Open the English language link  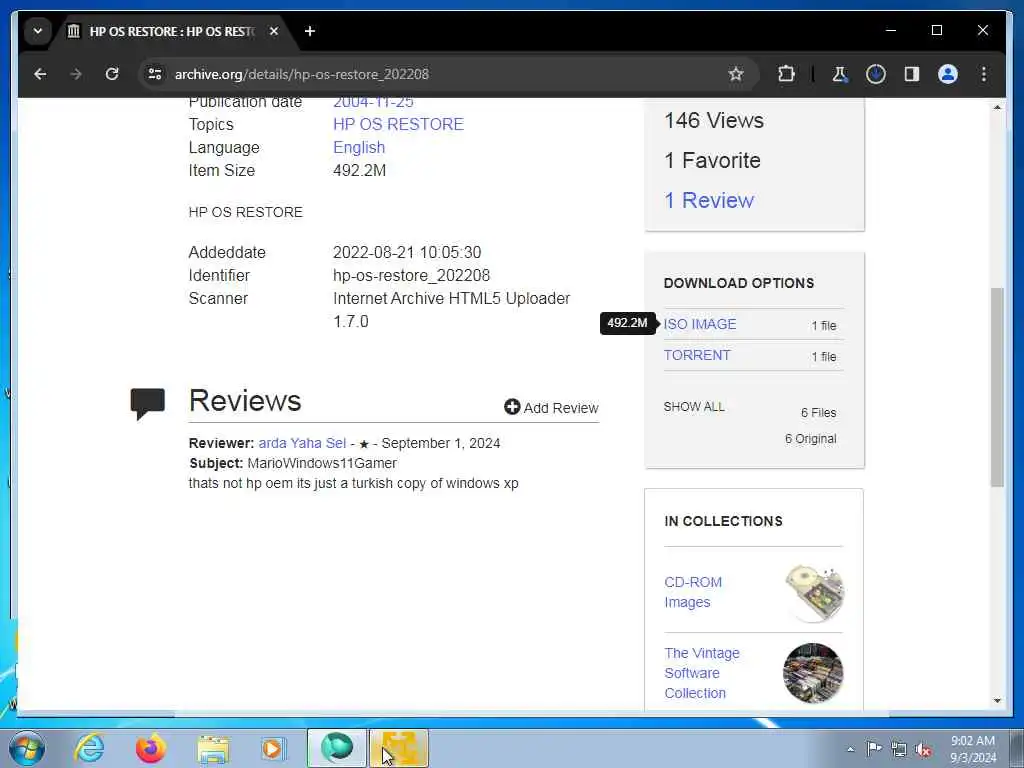tap(359, 148)
